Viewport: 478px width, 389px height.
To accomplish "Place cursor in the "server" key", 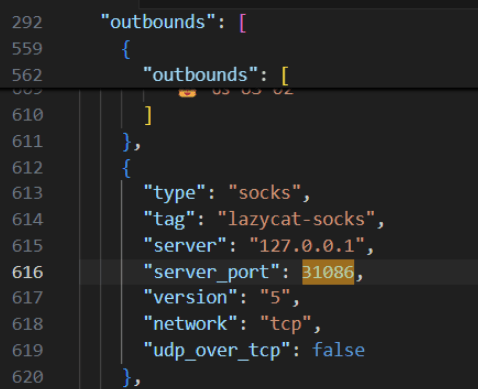I will (185, 246).
